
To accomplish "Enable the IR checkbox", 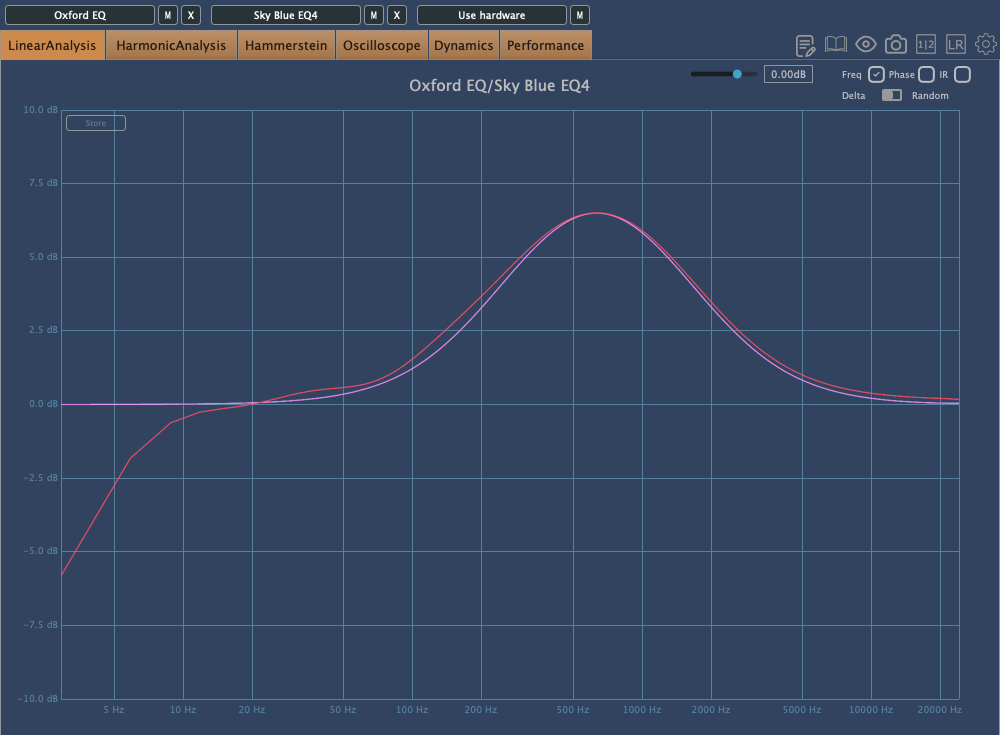I will [962, 75].
